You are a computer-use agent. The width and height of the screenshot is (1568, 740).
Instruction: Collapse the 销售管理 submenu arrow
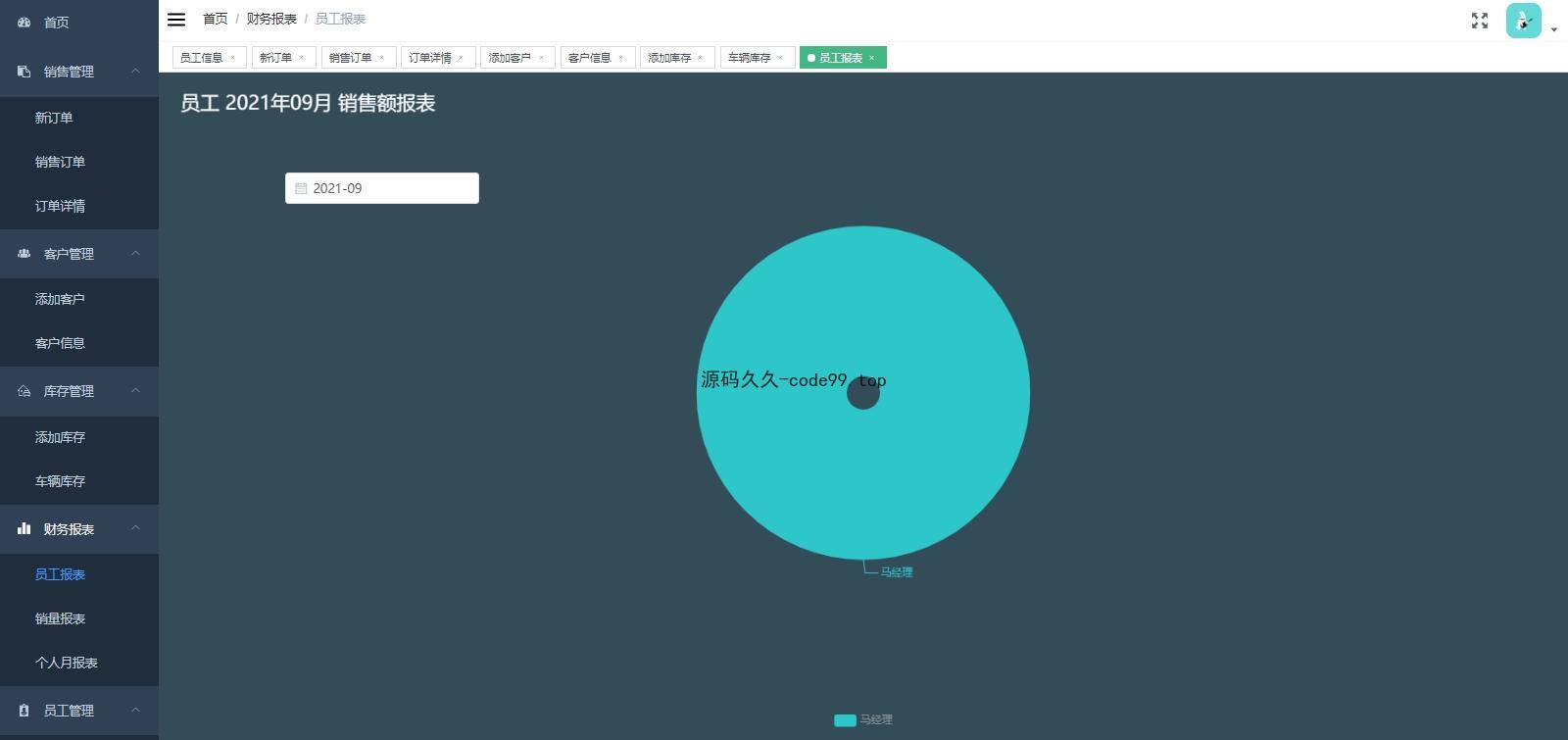135,71
